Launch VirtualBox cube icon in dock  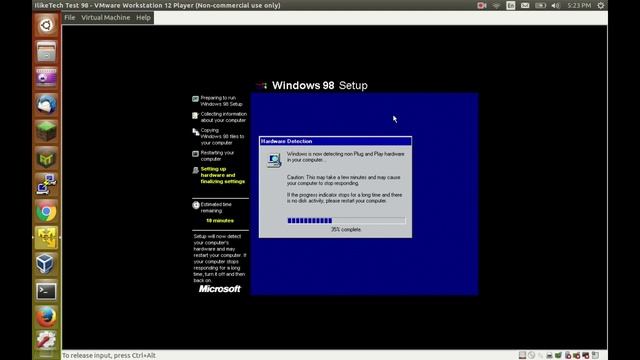[x=46, y=264]
